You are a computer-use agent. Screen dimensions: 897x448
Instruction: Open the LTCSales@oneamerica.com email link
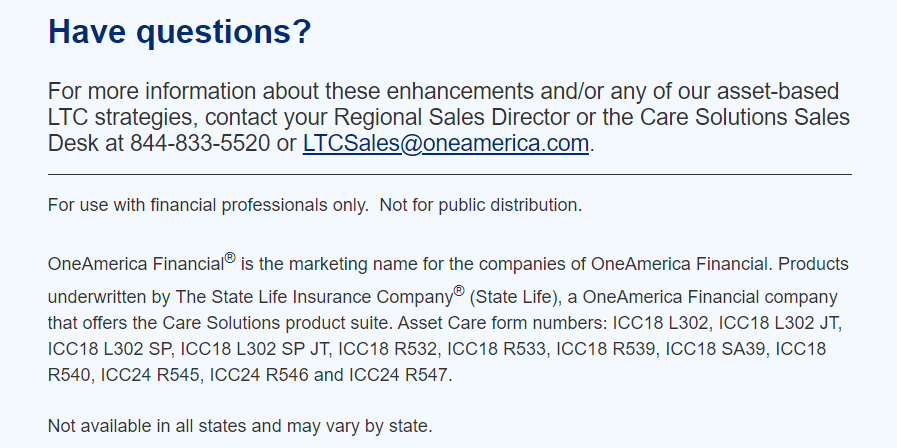coord(446,143)
